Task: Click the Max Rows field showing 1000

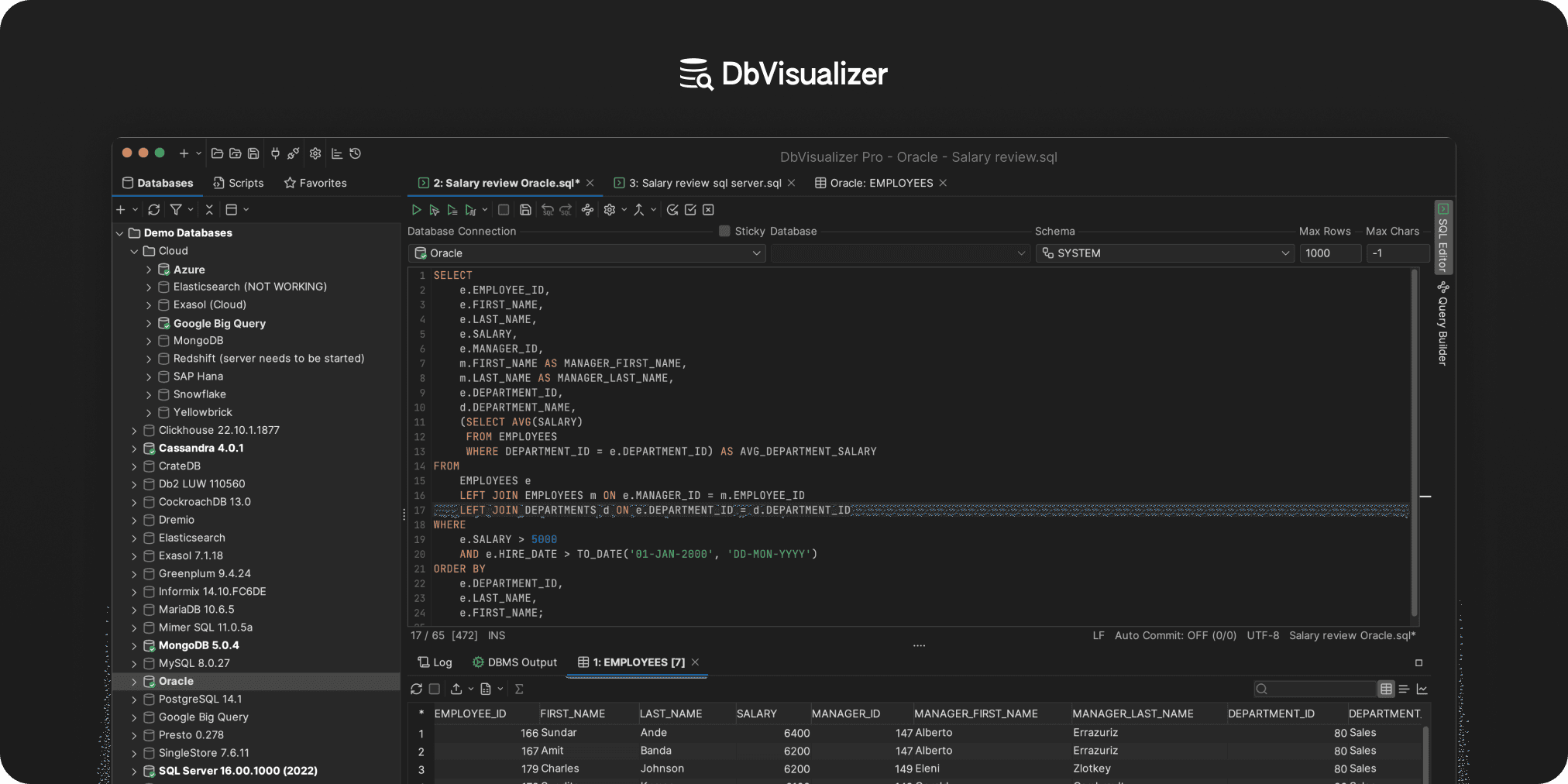Action: [1330, 253]
